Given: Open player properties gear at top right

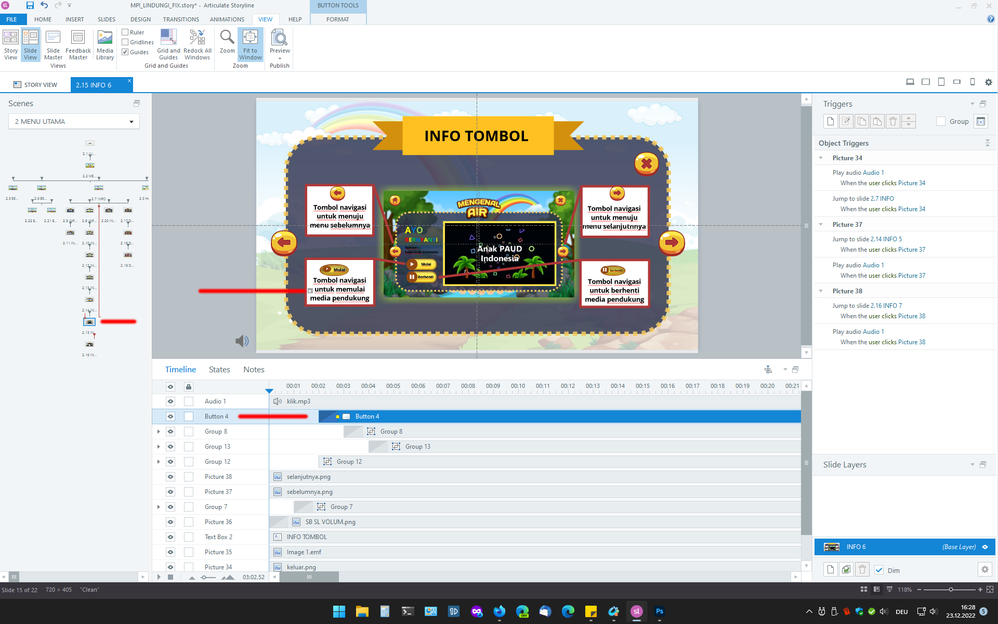Looking at the screenshot, I should pos(988,82).
